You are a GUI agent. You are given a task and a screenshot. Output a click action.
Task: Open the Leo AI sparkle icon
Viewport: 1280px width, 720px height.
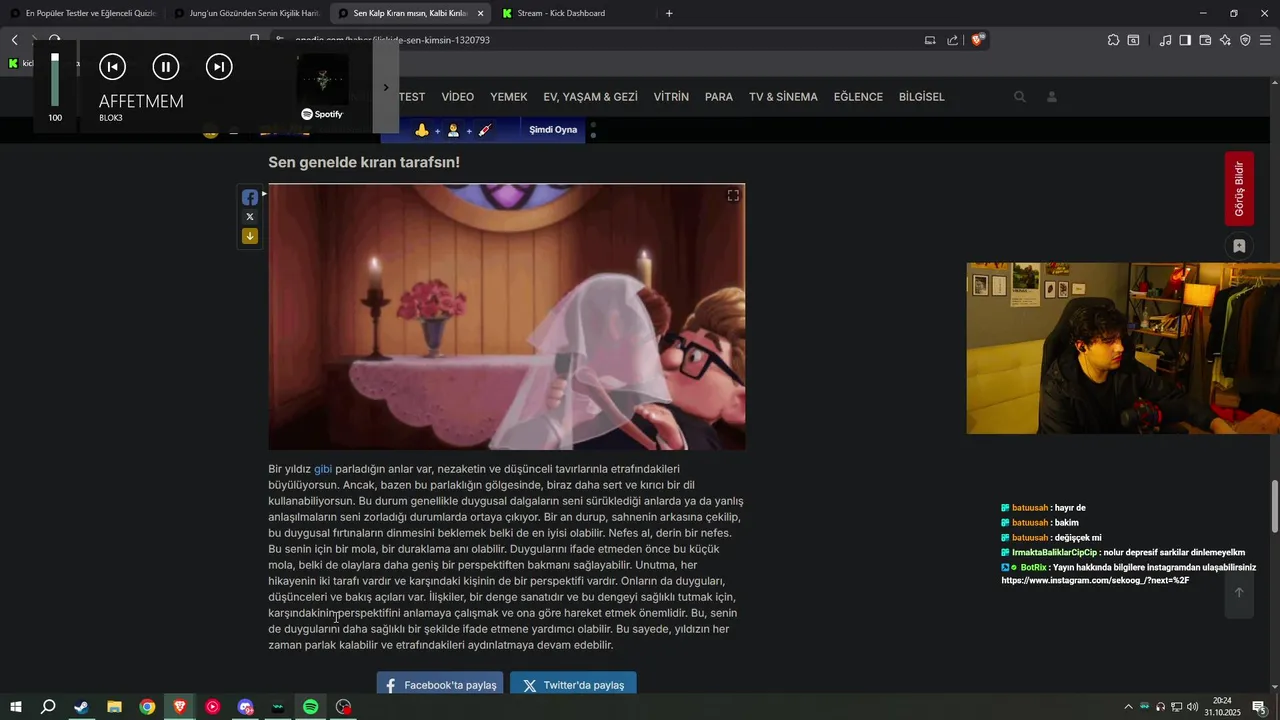coord(1225,40)
